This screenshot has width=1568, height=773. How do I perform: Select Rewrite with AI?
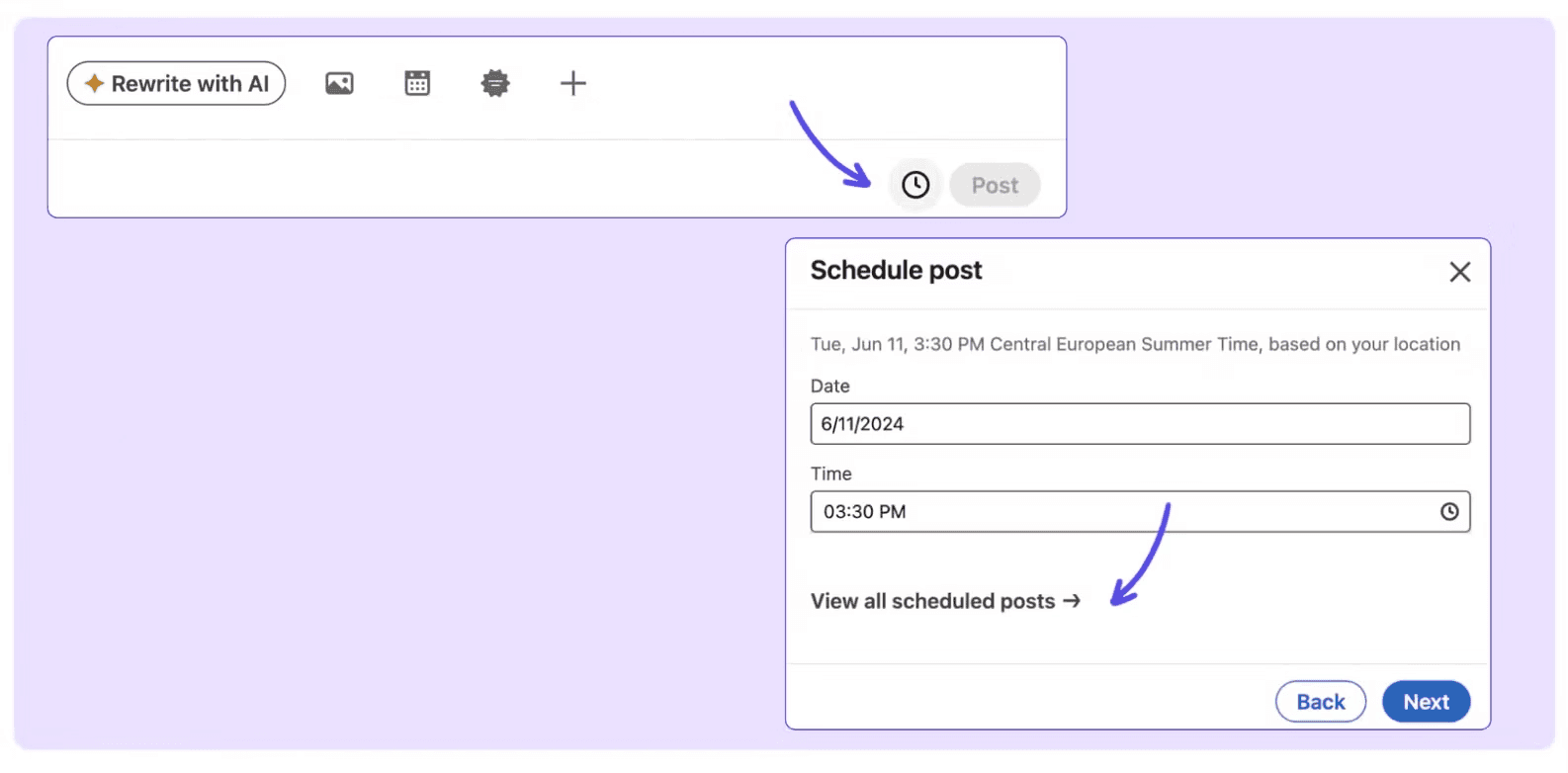tap(176, 83)
